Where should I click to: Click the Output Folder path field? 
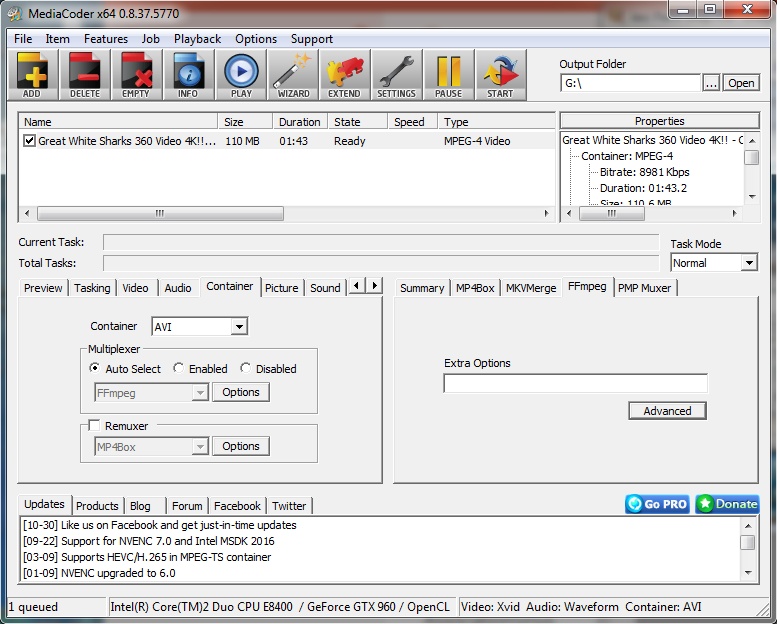click(630, 83)
